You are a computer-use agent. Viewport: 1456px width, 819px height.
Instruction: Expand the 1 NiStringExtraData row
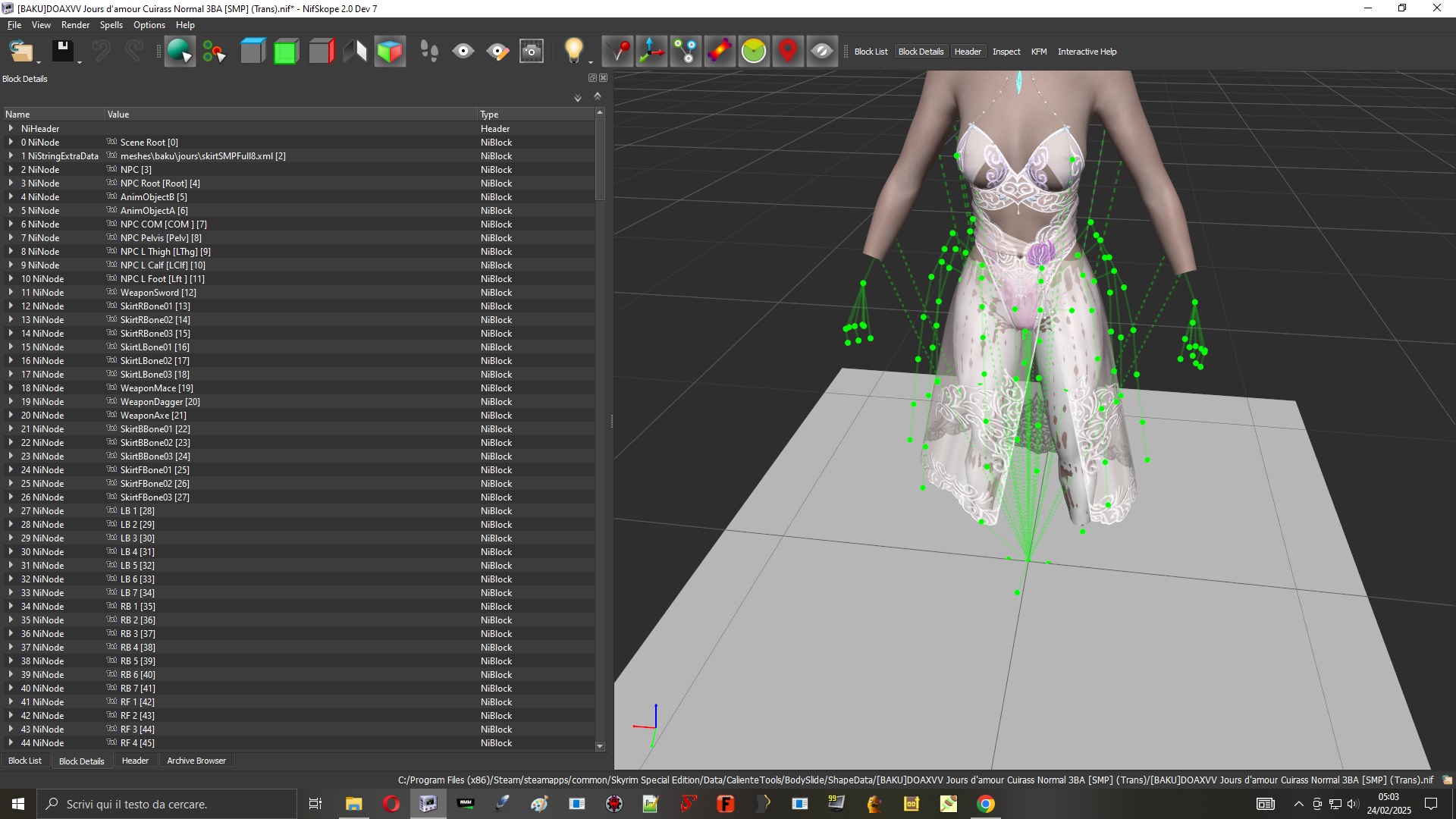pyautogui.click(x=11, y=155)
